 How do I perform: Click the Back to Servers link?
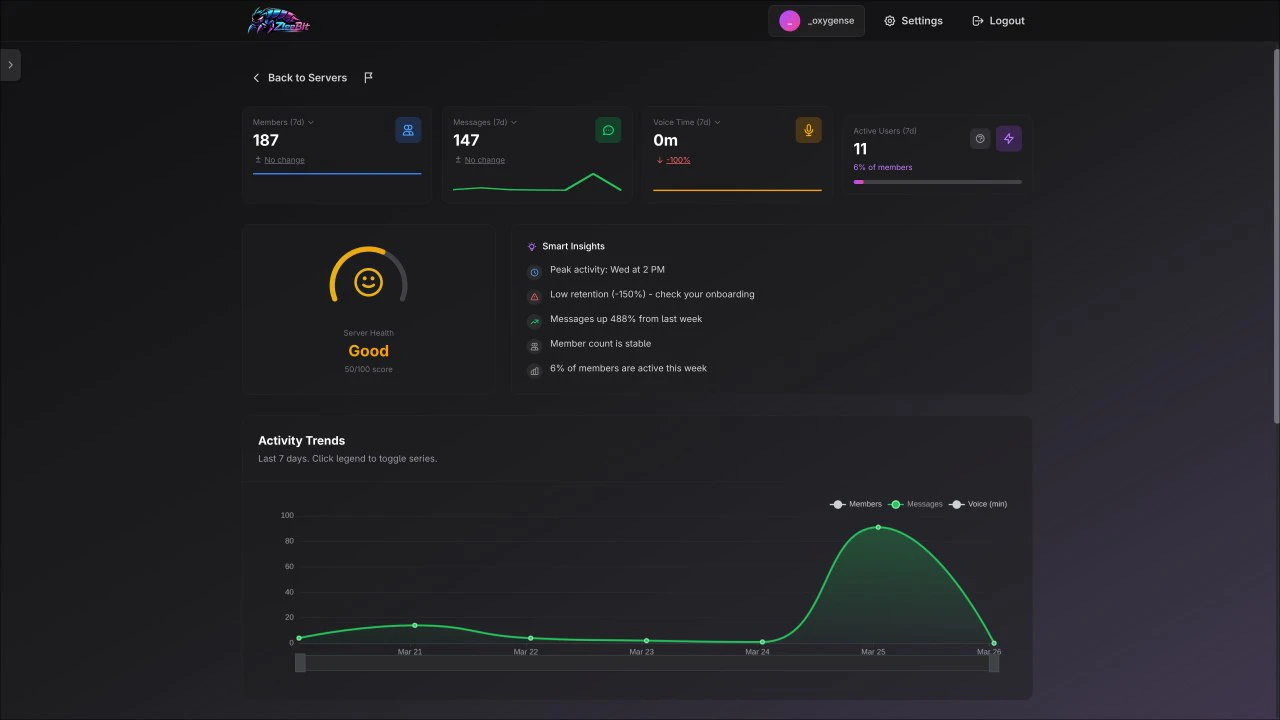(x=300, y=77)
